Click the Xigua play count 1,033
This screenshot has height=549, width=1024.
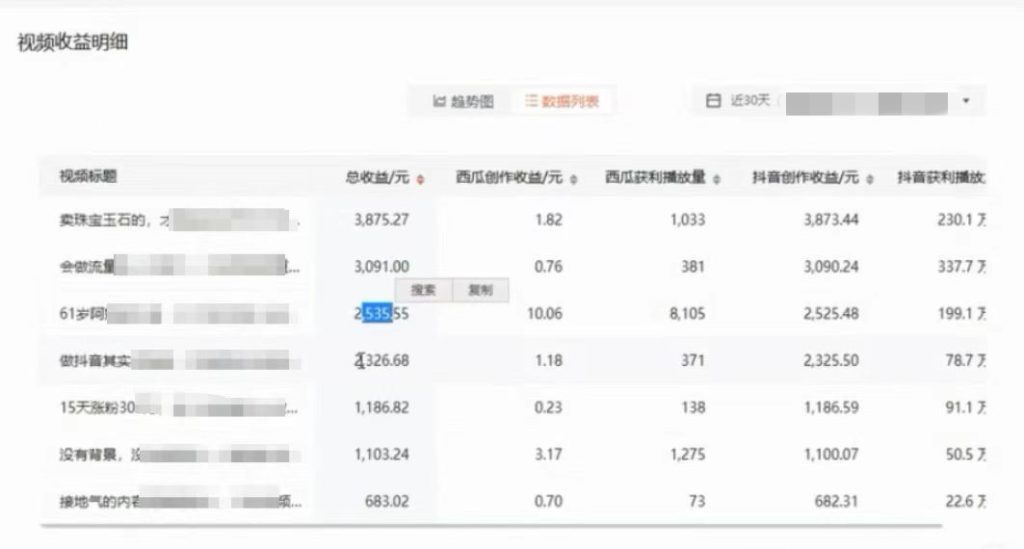click(x=687, y=220)
